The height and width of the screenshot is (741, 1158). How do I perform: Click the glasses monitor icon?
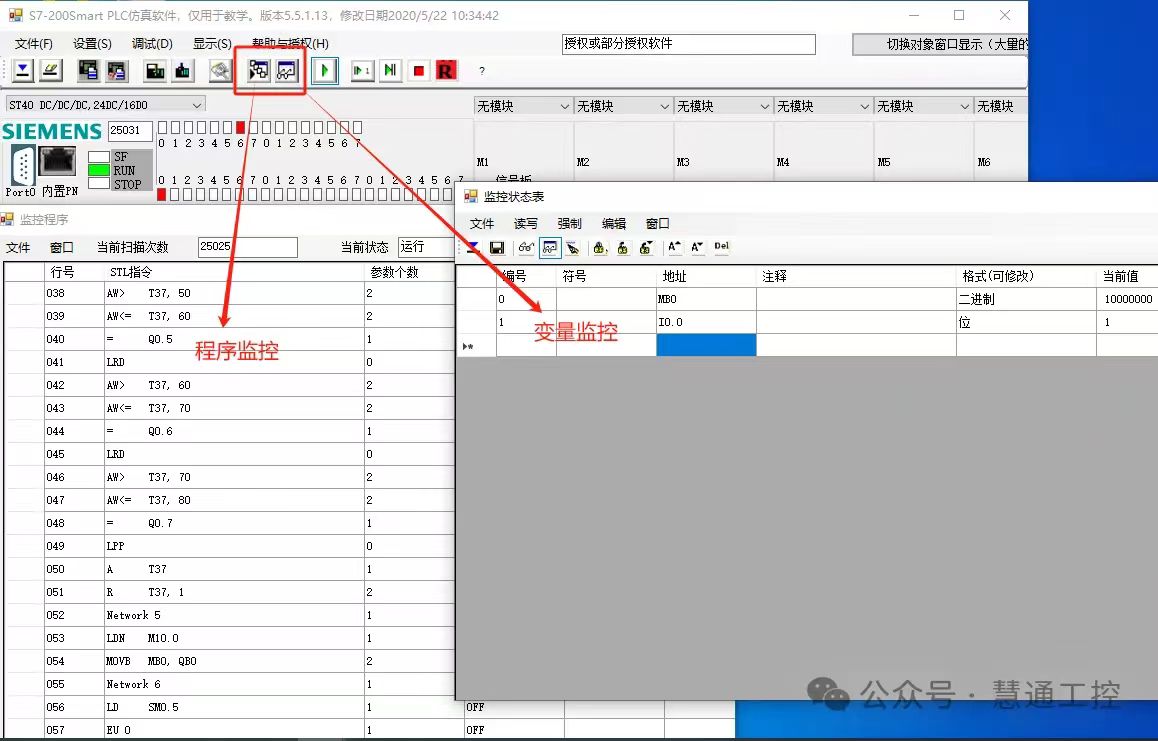point(526,248)
